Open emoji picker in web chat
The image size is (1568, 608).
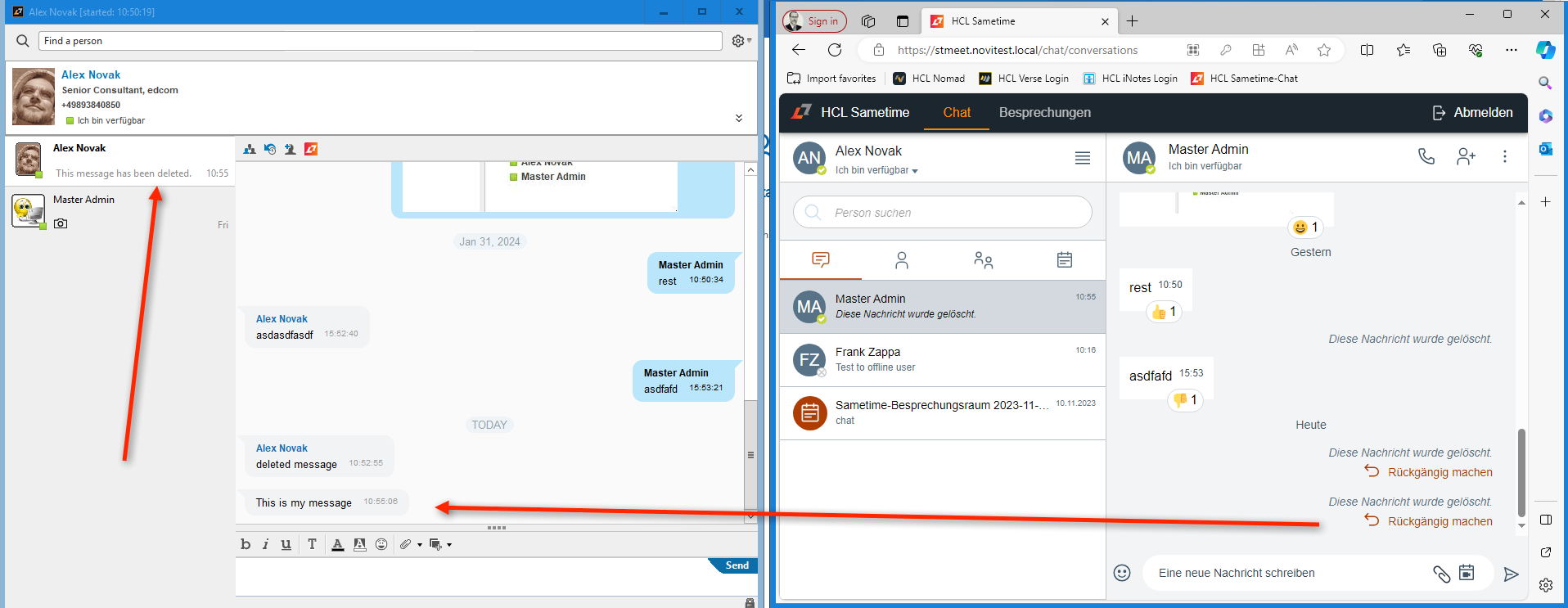[x=1122, y=573]
